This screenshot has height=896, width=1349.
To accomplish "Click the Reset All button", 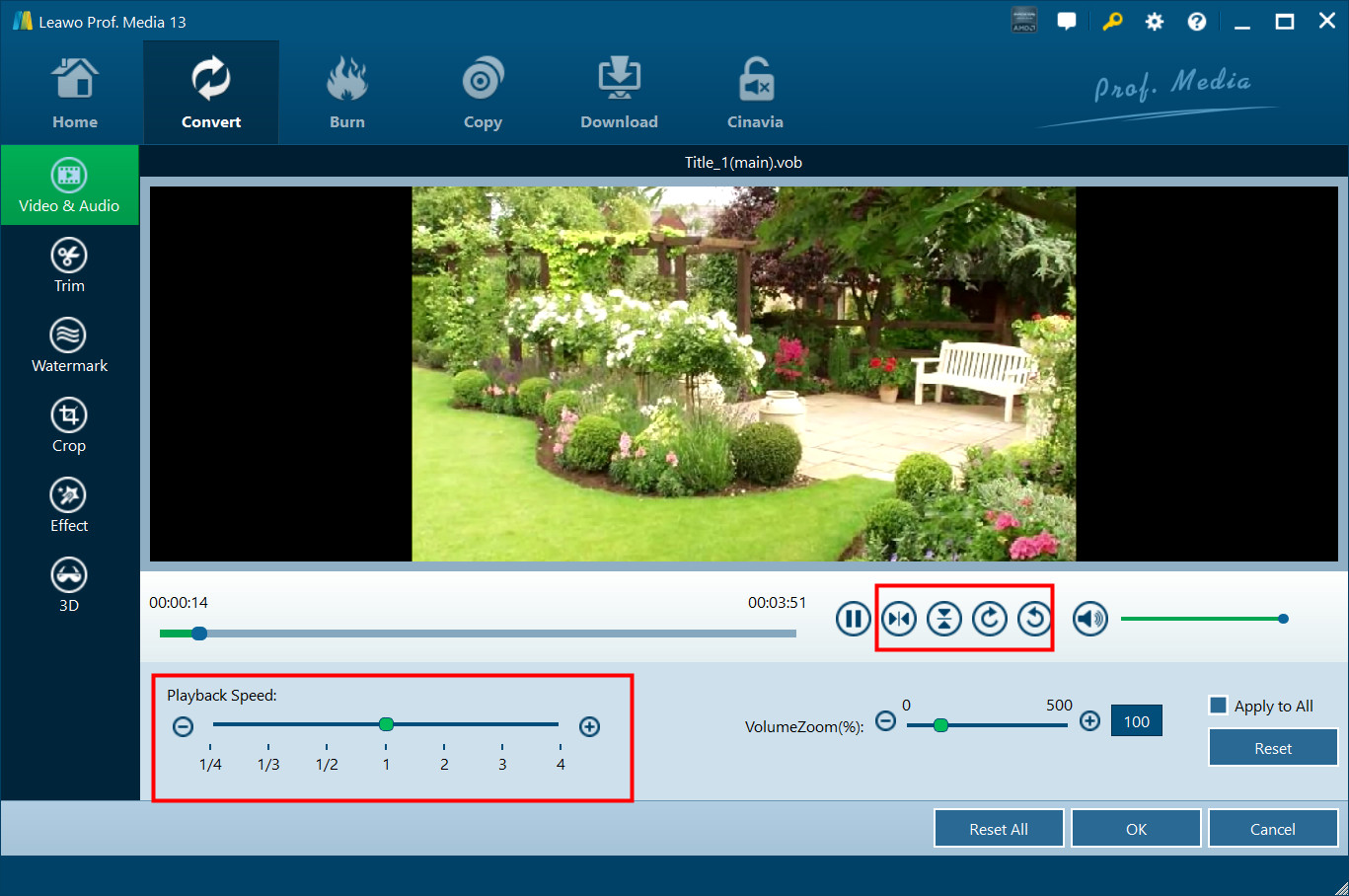I will pos(999,829).
